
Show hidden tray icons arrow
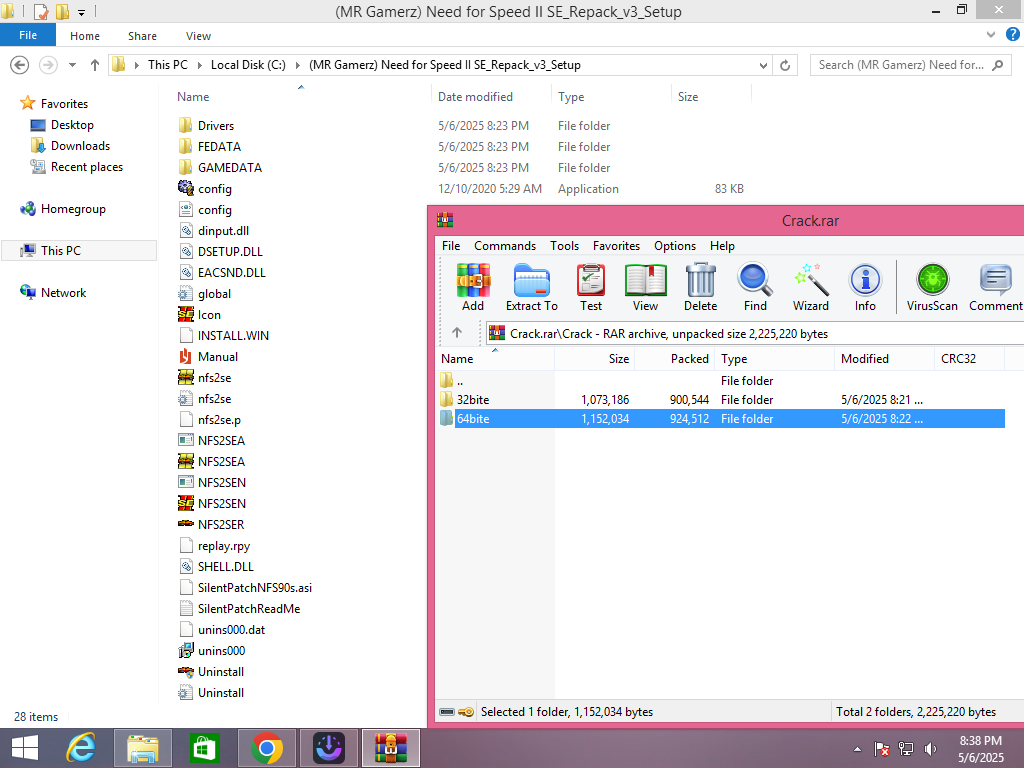point(857,748)
